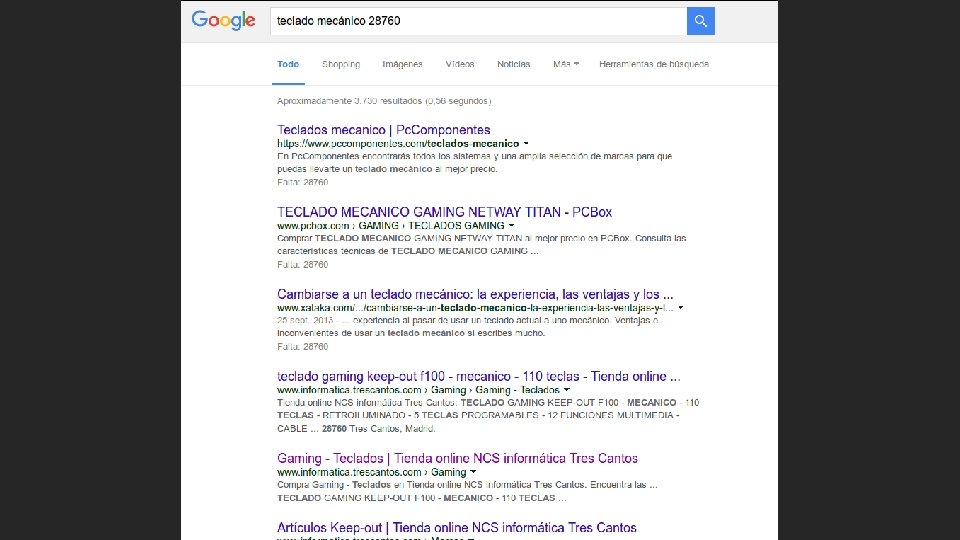This screenshot has height=540, width=960.
Task: Go to the Vídeos tab
Action: 460,64
